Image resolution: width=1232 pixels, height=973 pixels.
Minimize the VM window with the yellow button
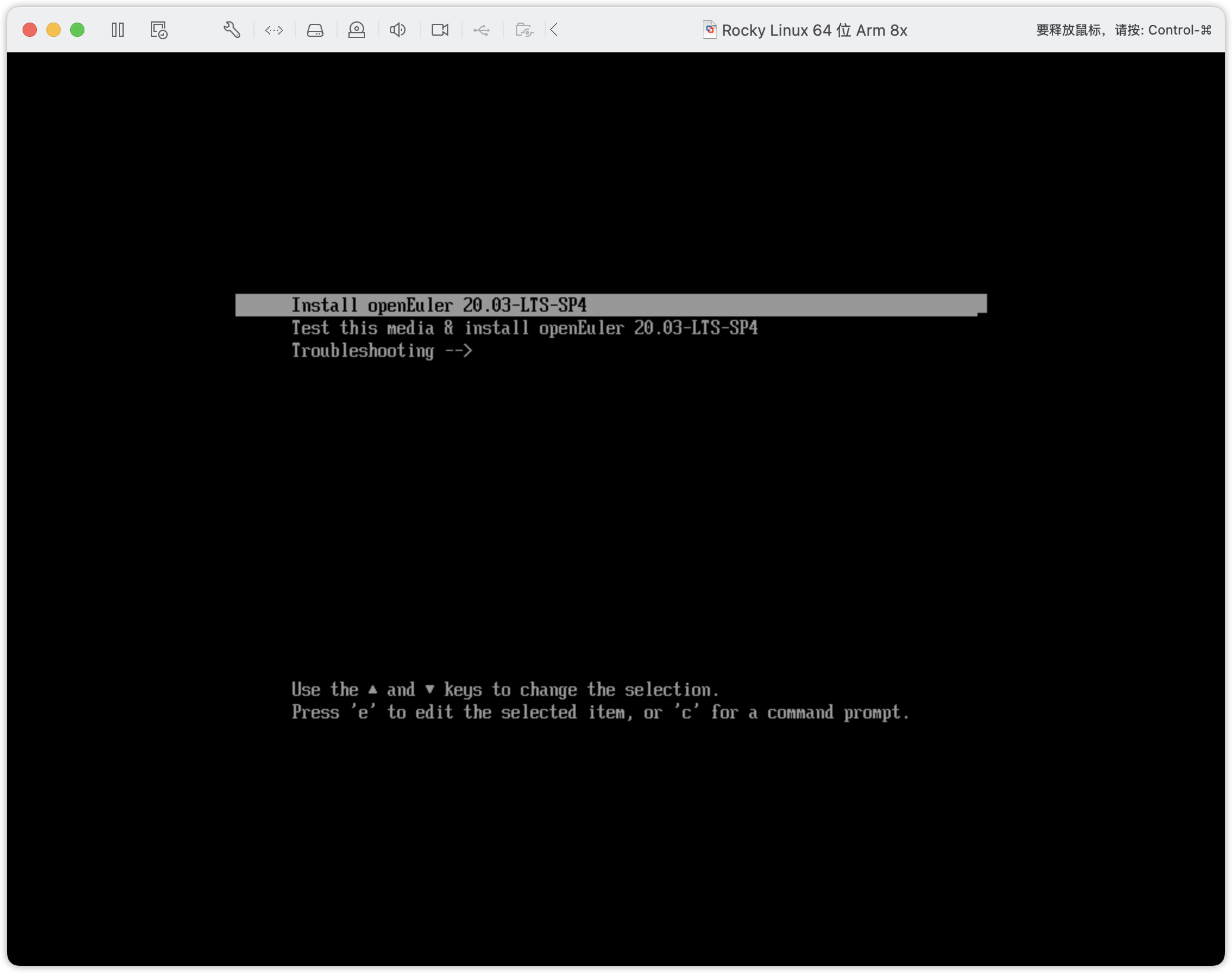tap(54, 30)
